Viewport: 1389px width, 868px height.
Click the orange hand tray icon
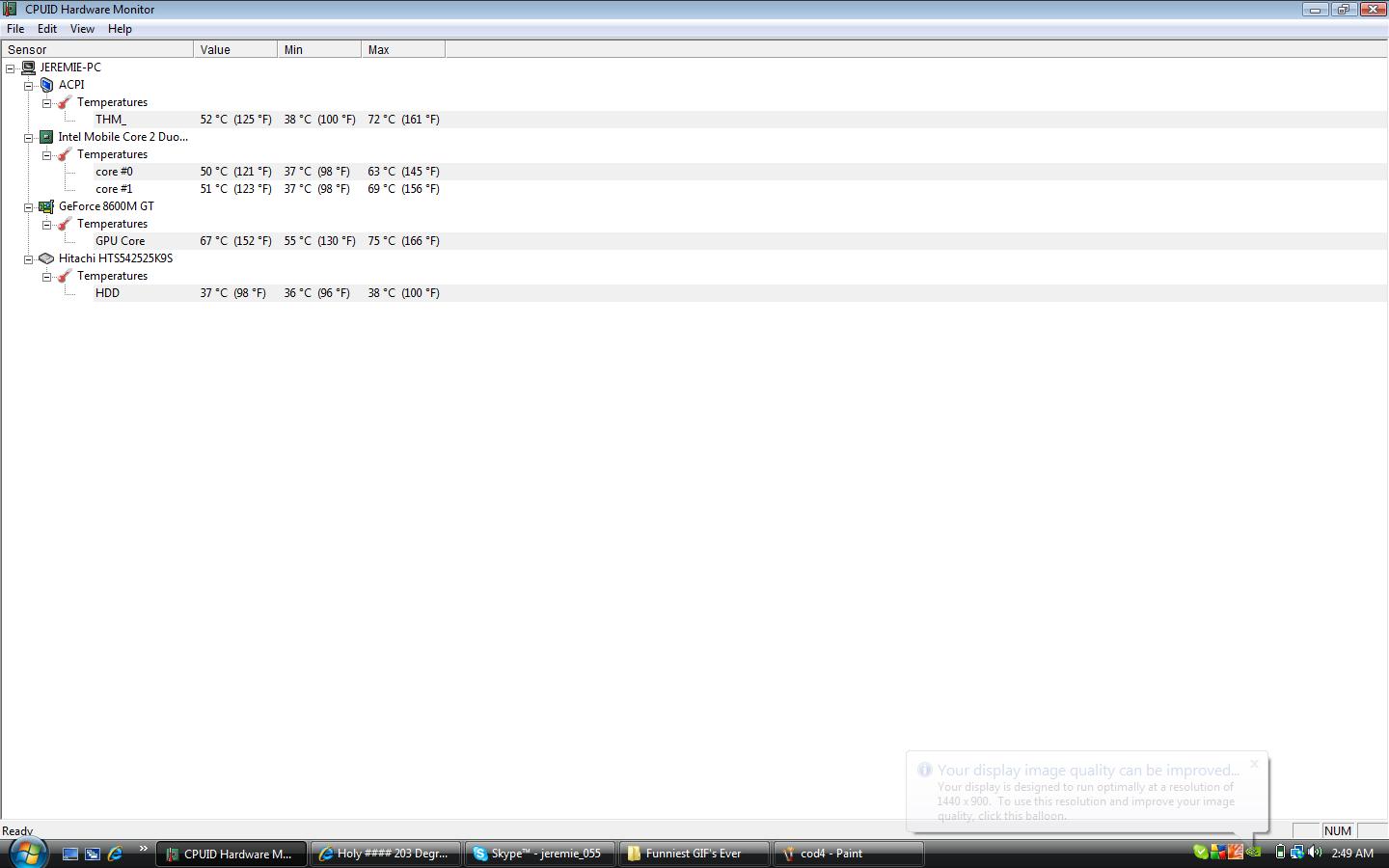point(1236,852)
